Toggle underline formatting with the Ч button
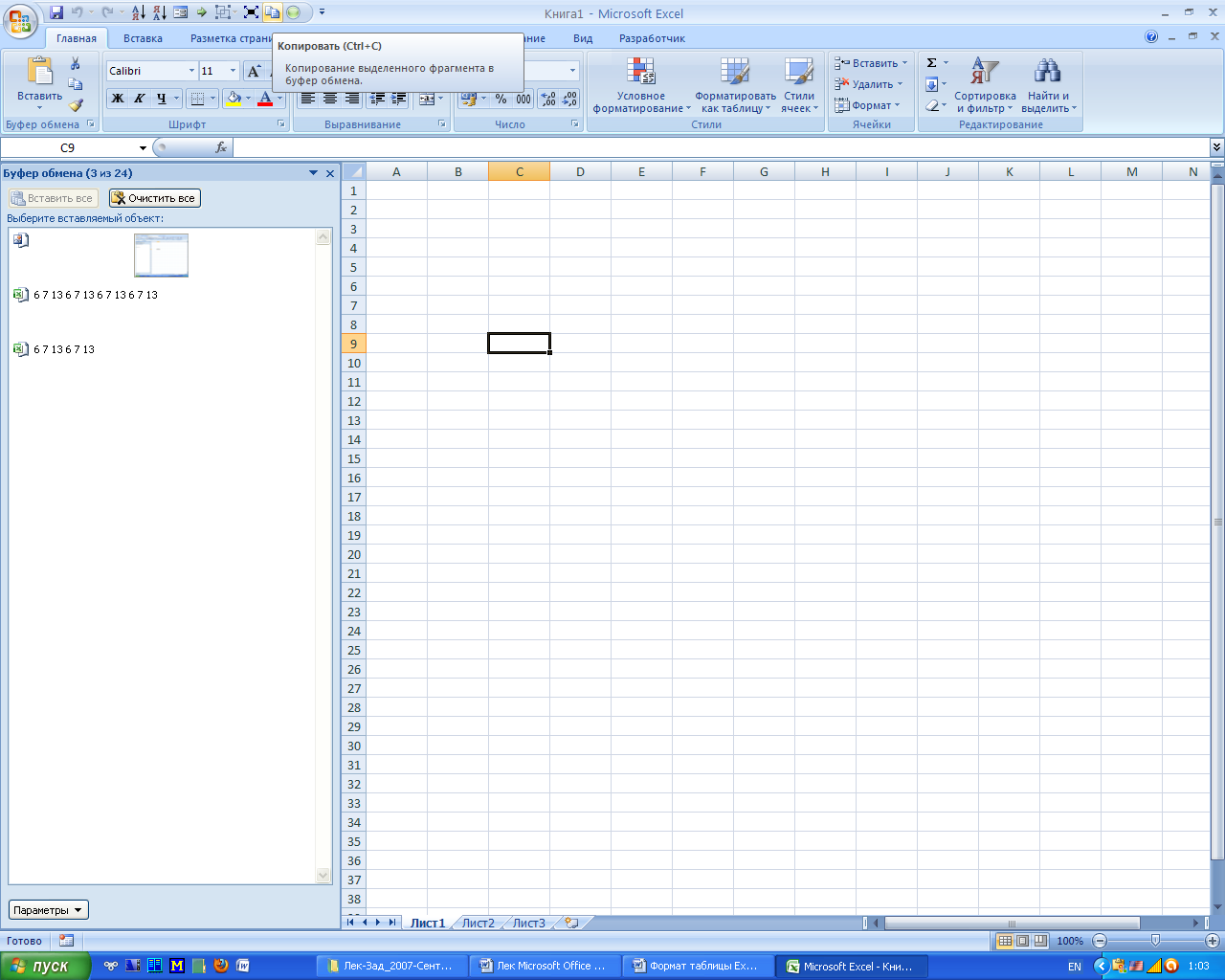This screenshot has width=1225, height=980. (x=162, y=99)
